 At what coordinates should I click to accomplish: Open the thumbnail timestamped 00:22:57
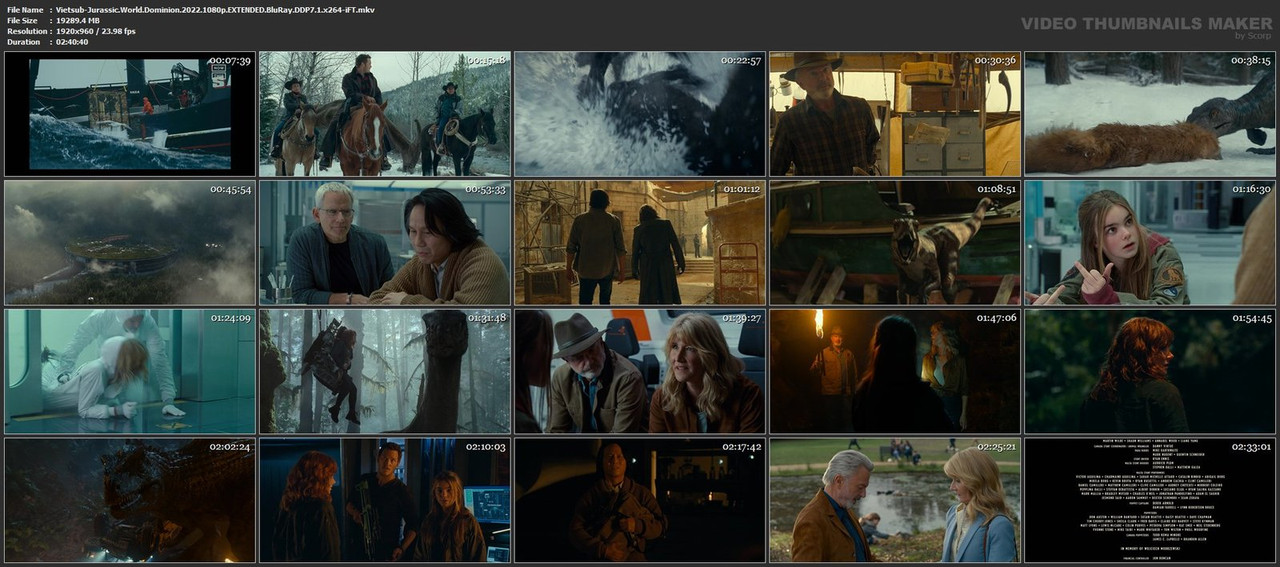(640, 114)
